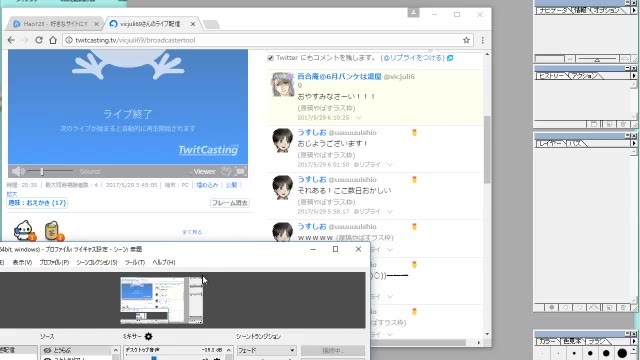The image size is (640, 360).
Task: Open the 表示(V) menu in OBS
Action: (22, 262)
